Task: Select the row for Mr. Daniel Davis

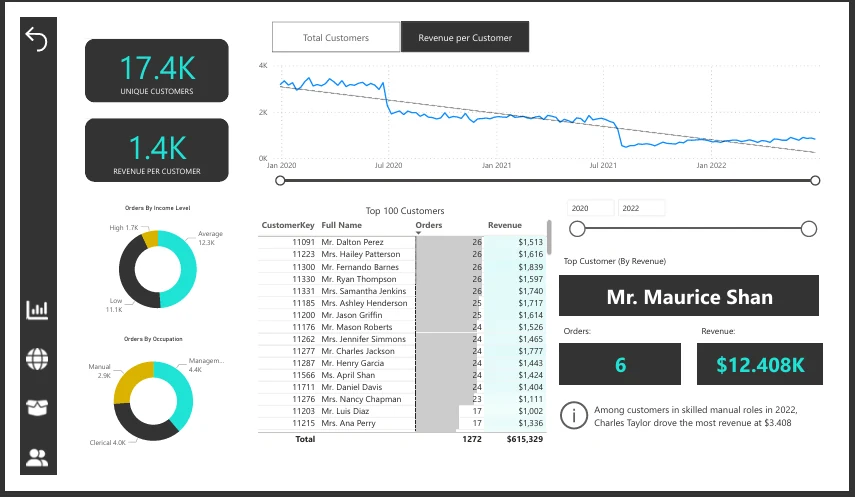Action: pyautogui.click(x=402, y=387)
